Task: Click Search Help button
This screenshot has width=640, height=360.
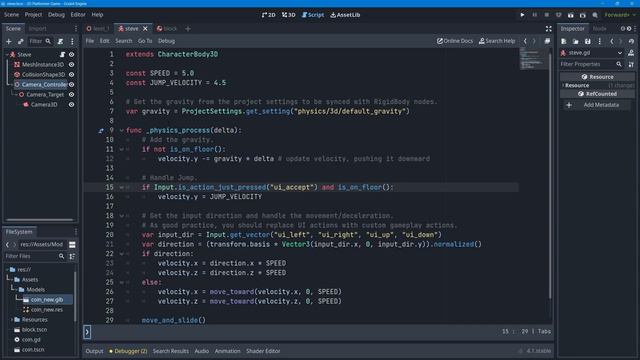Action: (497, 41)
